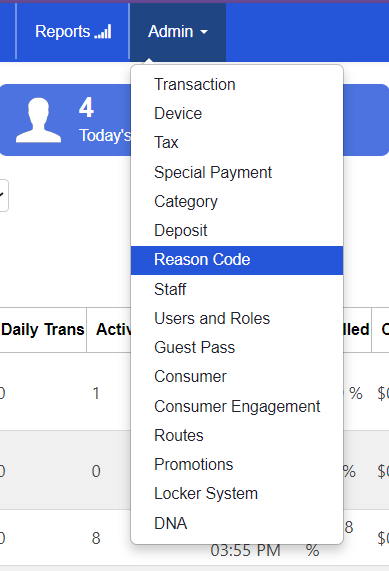Sort by Daily Trans column header
The image size is (389, 571).
[43, 330]
